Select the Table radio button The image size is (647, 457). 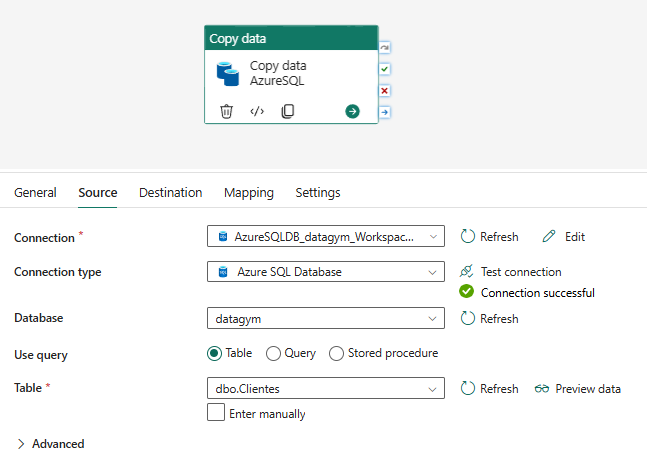point(215,353)
